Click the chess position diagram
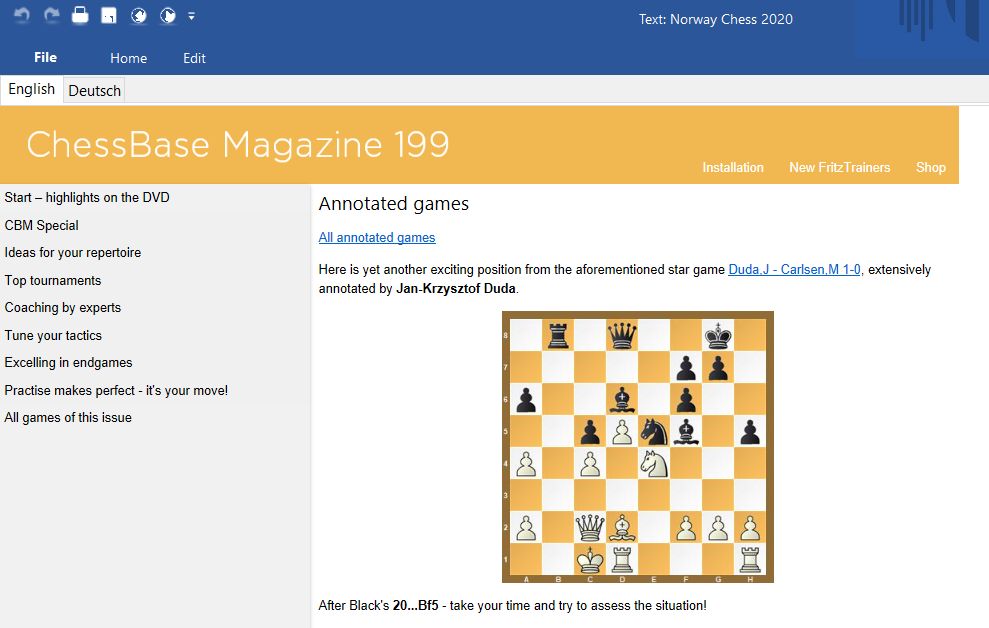Image resolution: width=989 pixels, height=628 pixels. [x=637, y=446]
